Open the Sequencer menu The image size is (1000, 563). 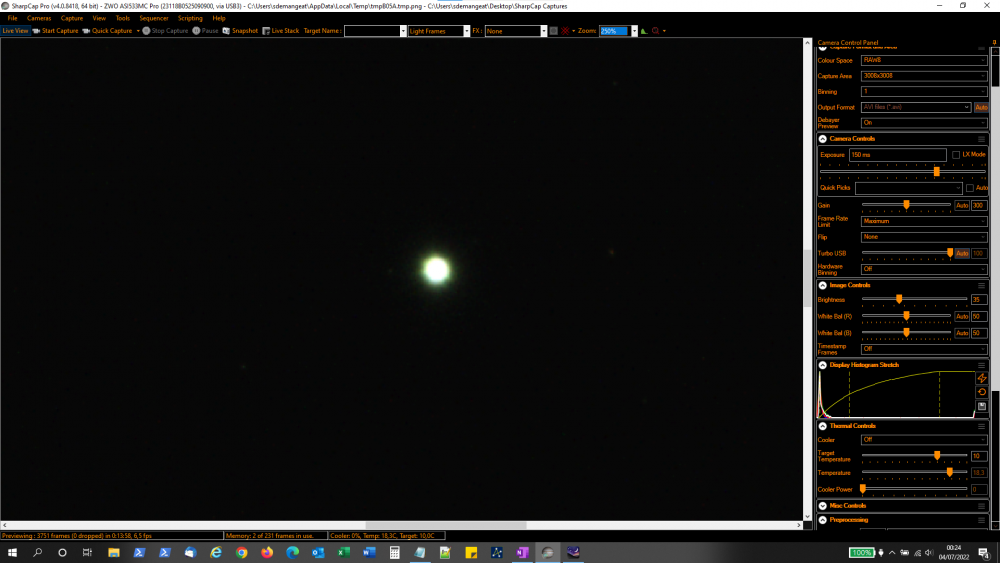154,18
